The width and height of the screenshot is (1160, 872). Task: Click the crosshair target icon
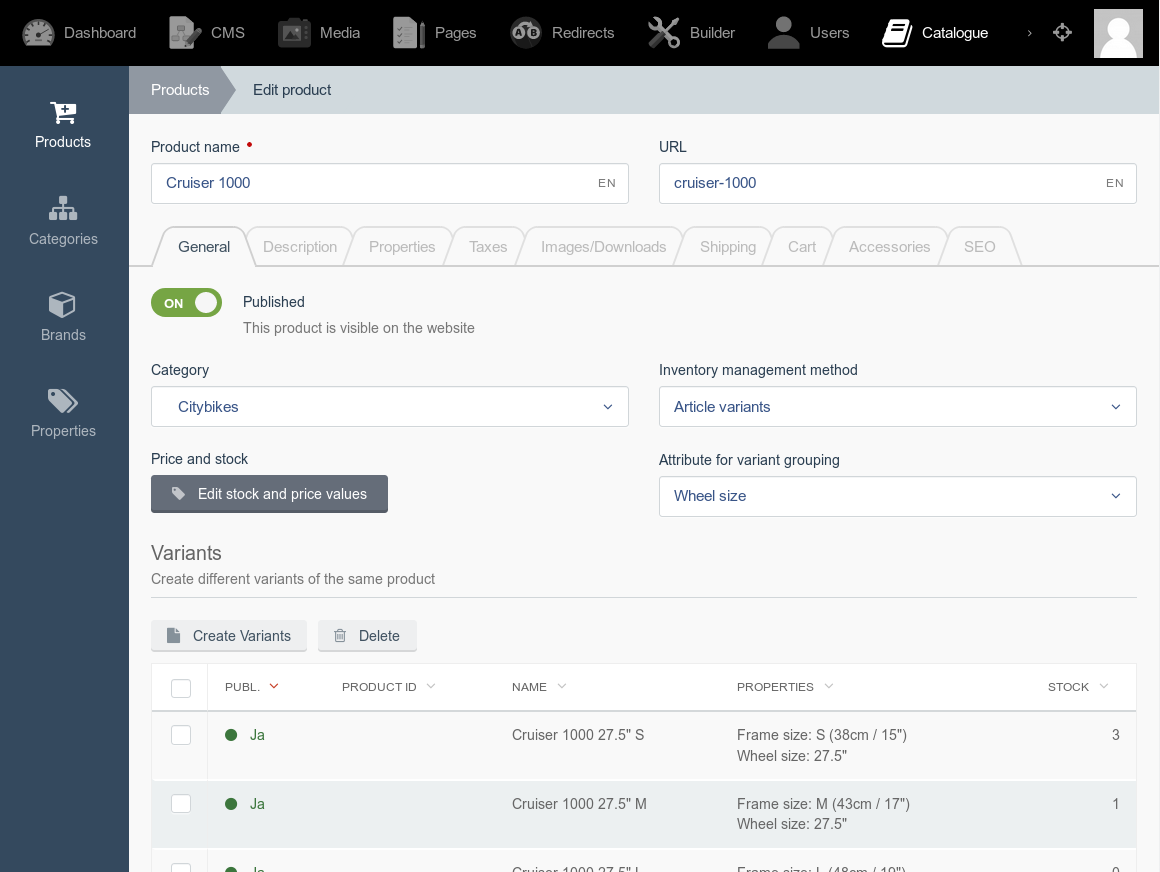coord(1062,33)
